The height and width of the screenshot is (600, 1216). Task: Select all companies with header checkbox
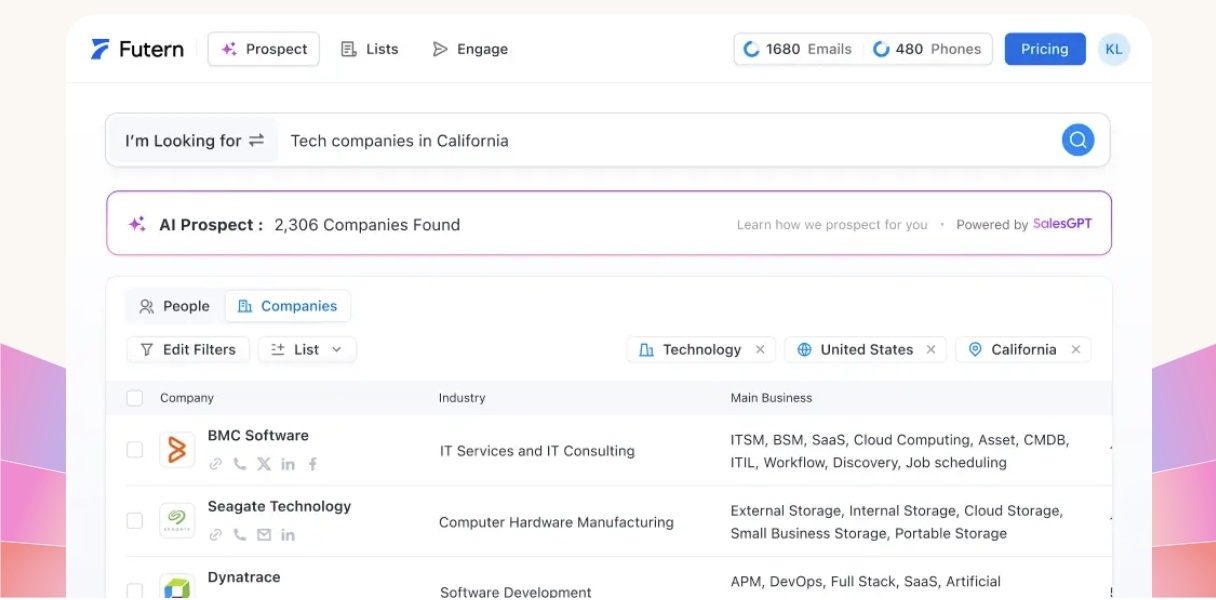(x=135, y=398)
